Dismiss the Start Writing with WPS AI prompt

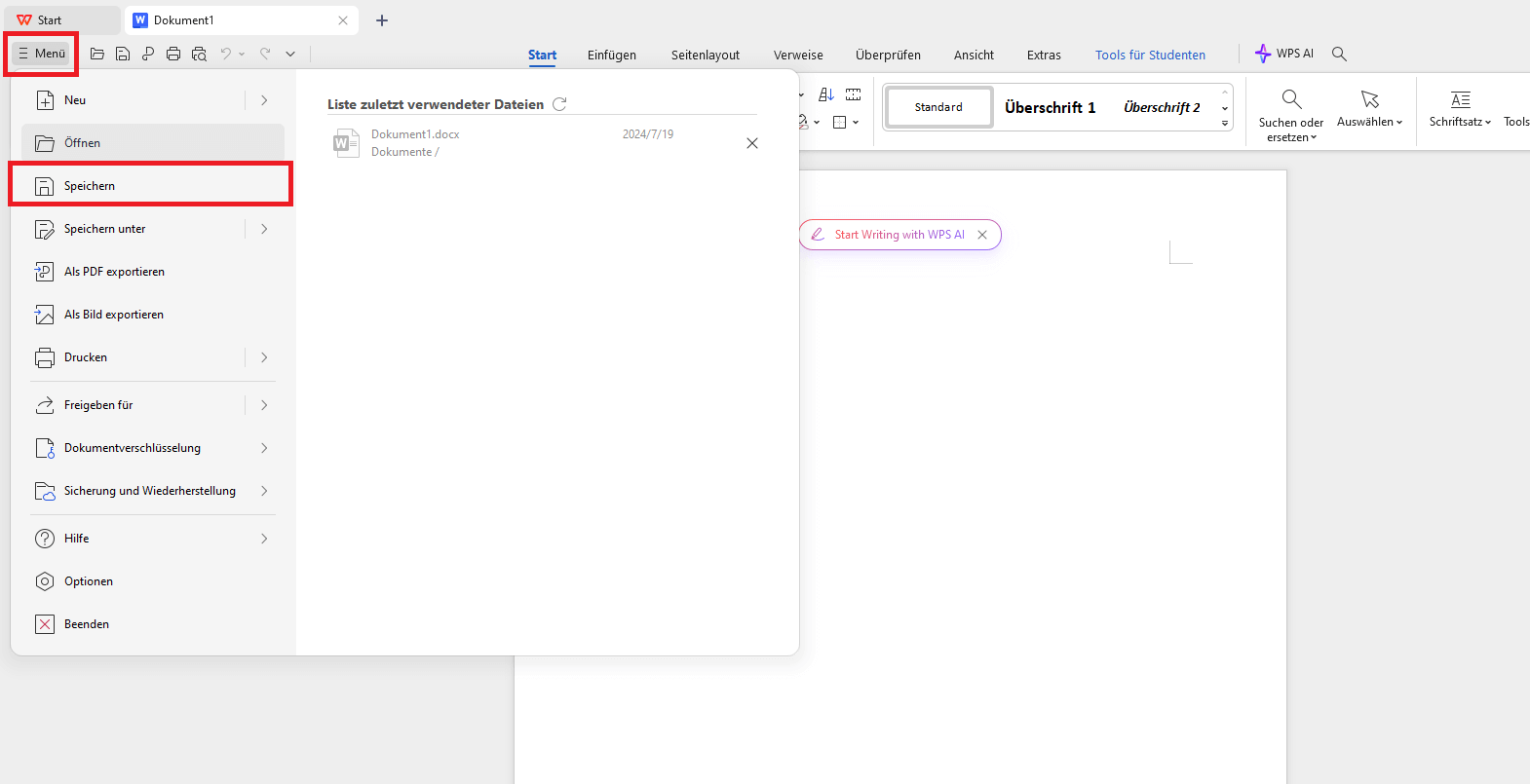coord(982,235)
